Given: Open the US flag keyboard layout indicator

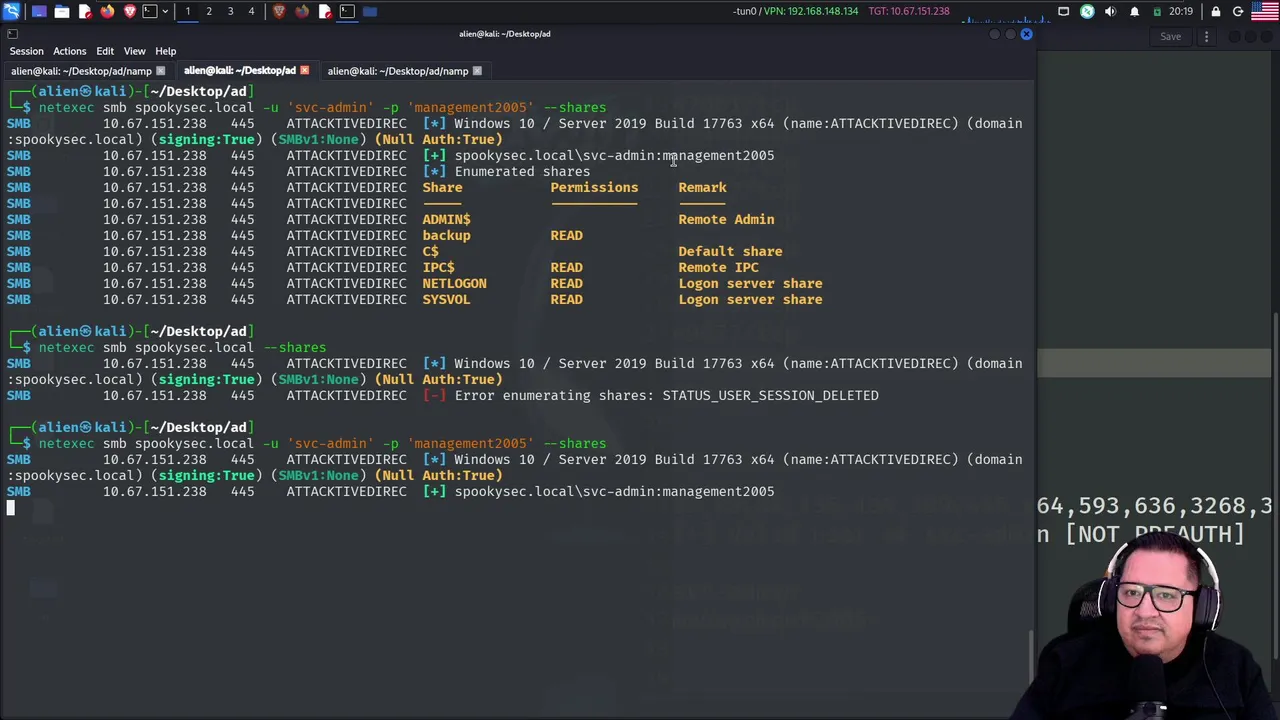Looking at the screenshot, I should (x=1264, y=11).
